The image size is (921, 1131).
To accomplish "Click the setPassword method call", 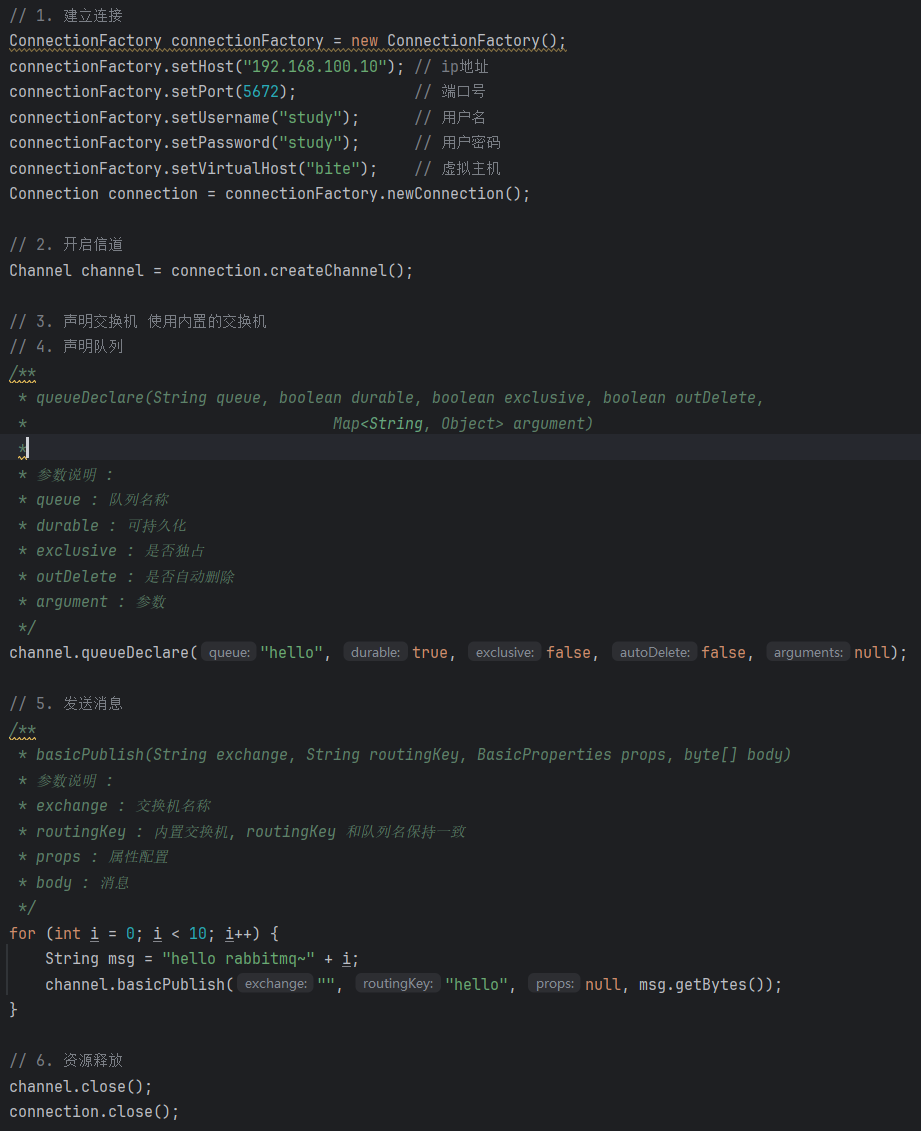I will pos(220,143).
